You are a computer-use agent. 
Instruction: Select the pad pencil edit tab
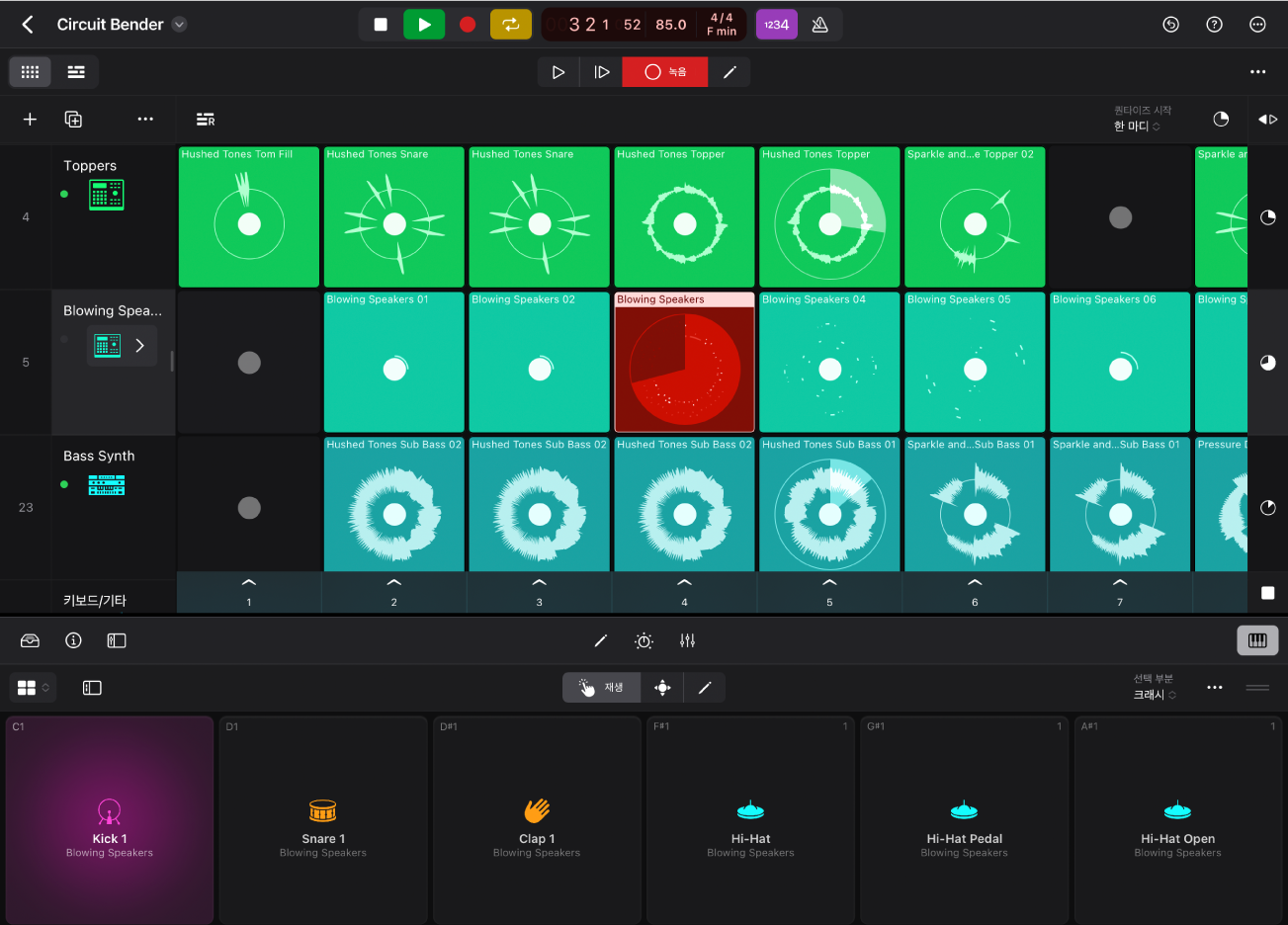tap(705, 688)
